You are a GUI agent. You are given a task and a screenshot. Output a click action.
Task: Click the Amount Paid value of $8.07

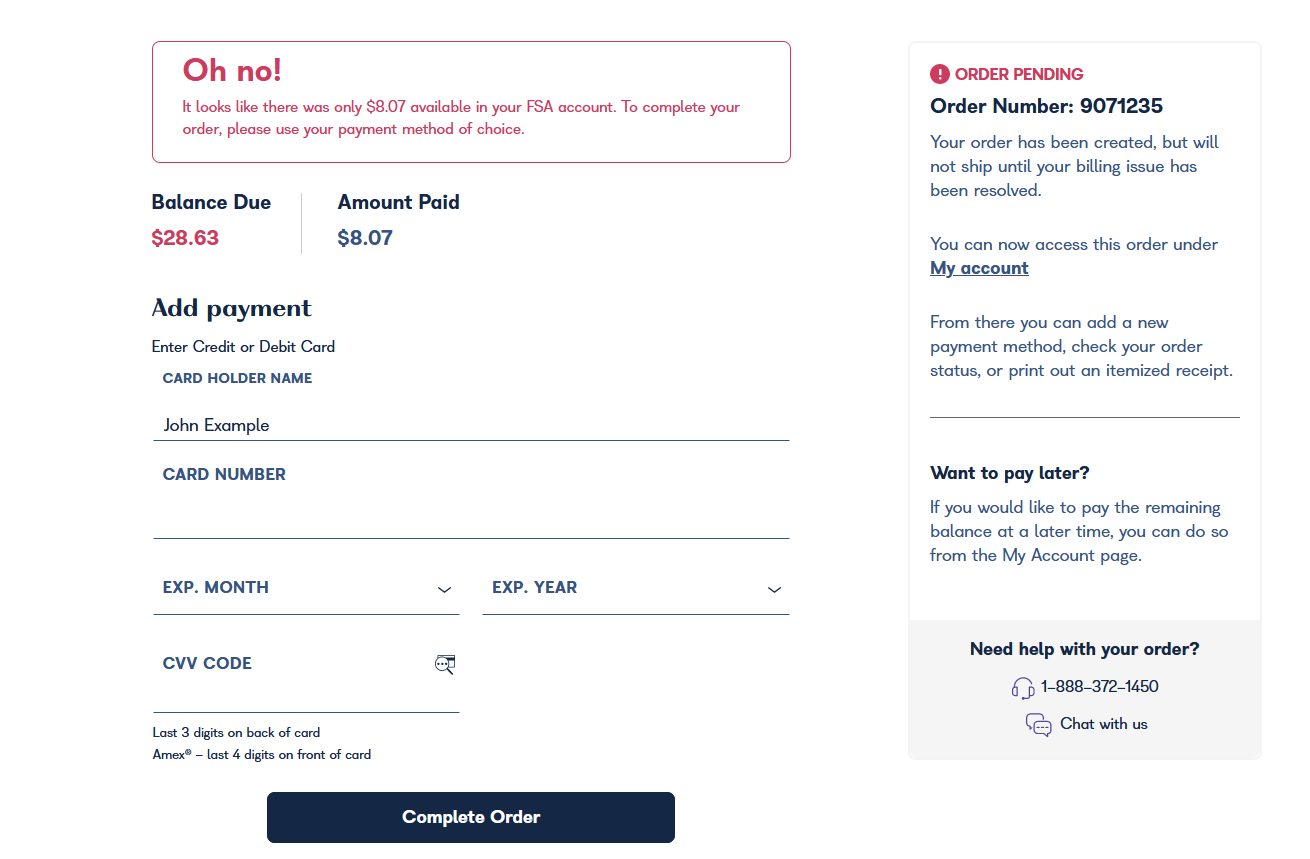364,238
